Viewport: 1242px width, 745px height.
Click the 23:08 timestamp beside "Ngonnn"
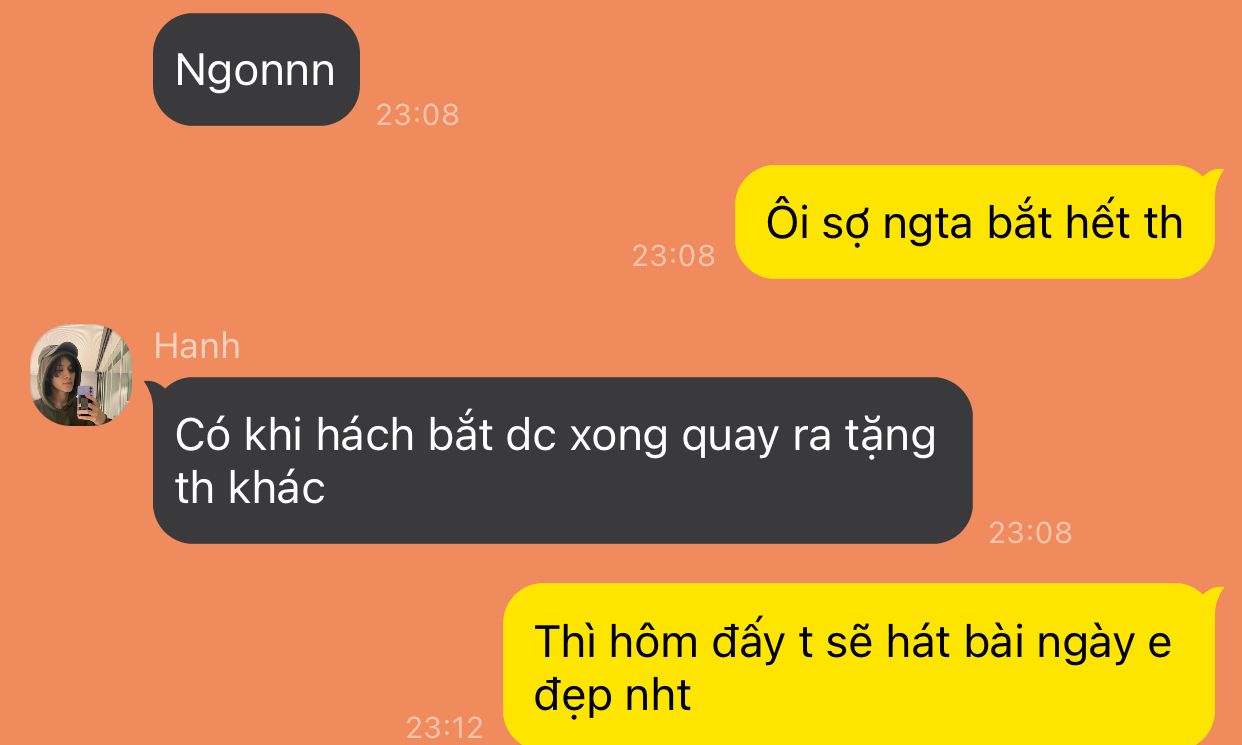click(x=418, y=114)
